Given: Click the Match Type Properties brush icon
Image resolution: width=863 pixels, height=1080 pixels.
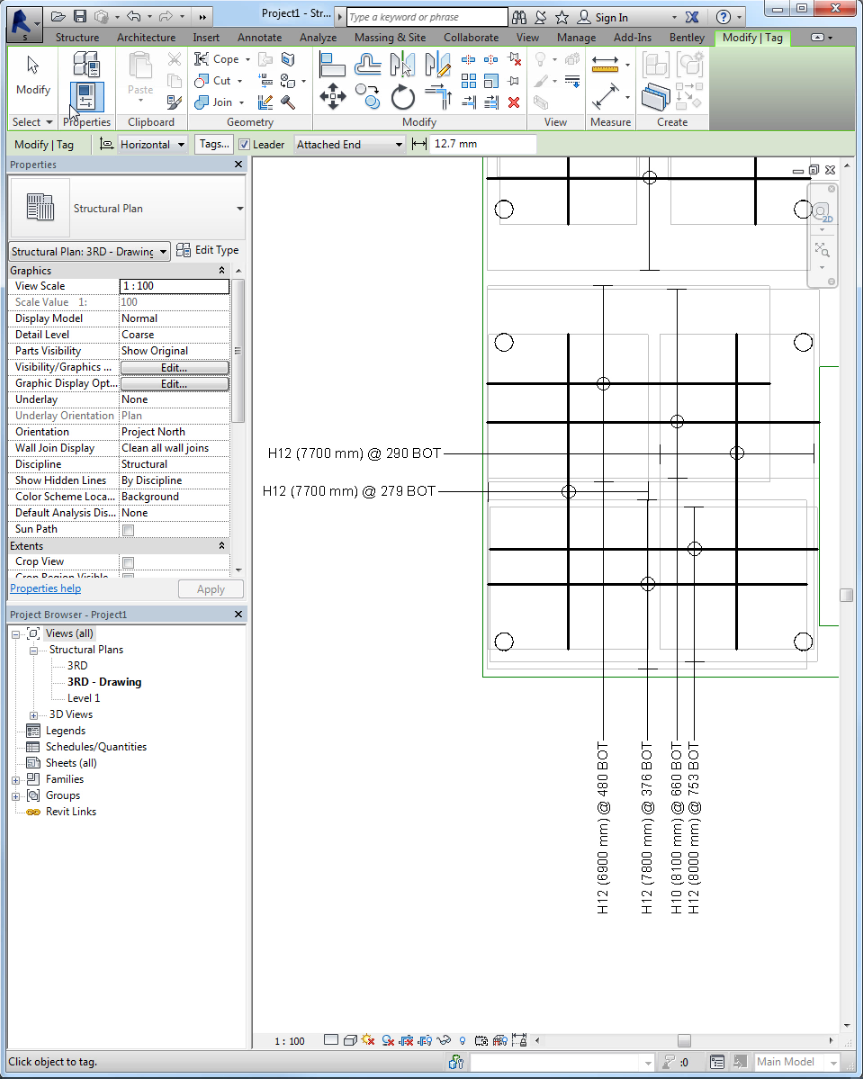Looking at the screenshot, I should tap(174, 103).
